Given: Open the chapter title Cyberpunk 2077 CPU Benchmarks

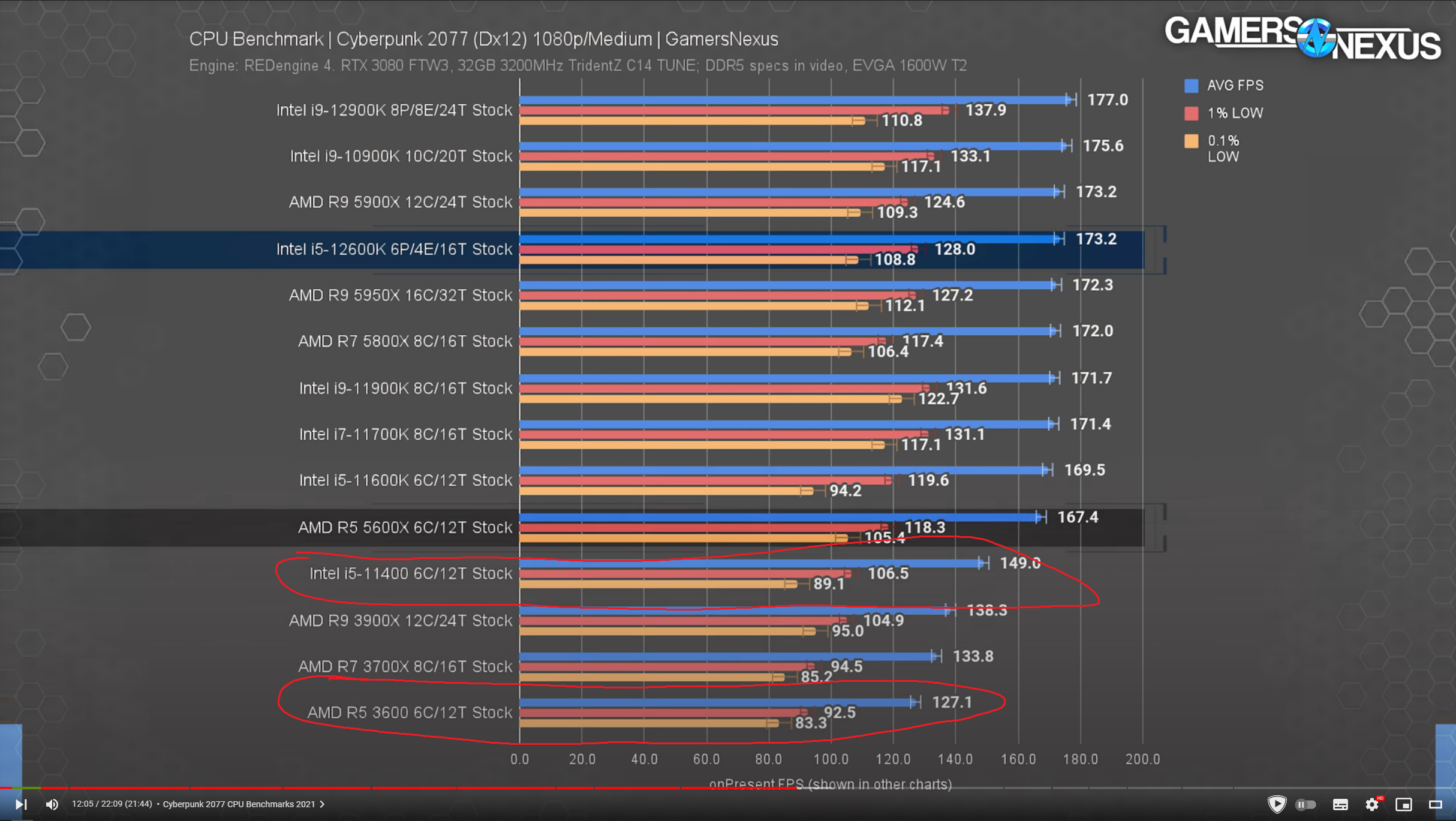Looking at the screenshot, I should click(239, 804).
